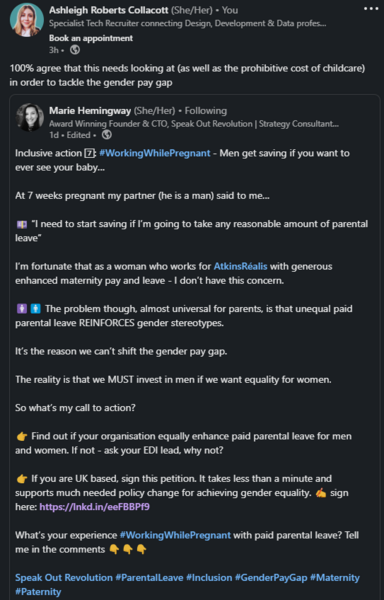
Task: Open the Speak Out Revolution page link
Action: pos(64,577)
